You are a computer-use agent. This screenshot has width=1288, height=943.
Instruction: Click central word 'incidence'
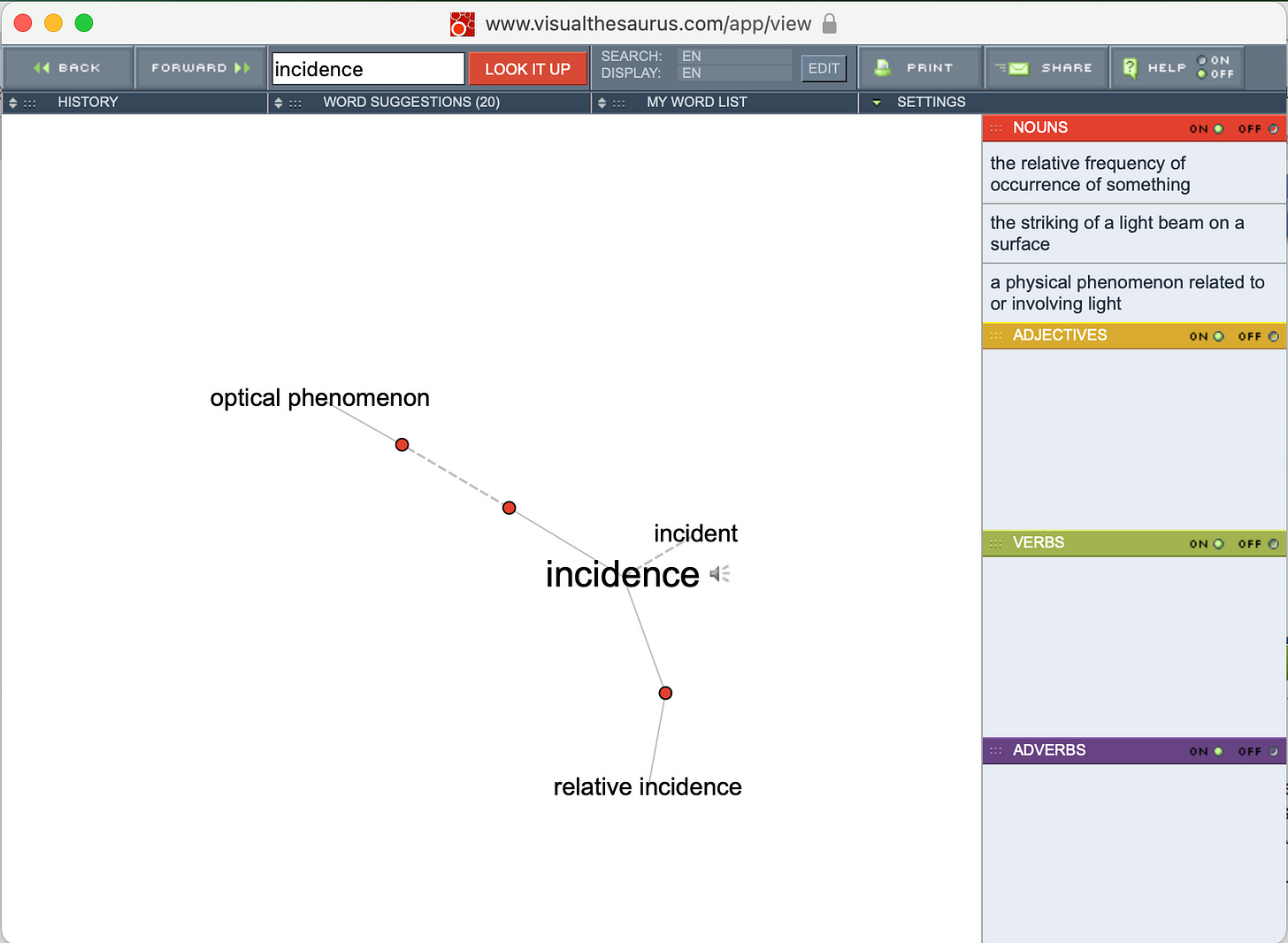[623, 574]
